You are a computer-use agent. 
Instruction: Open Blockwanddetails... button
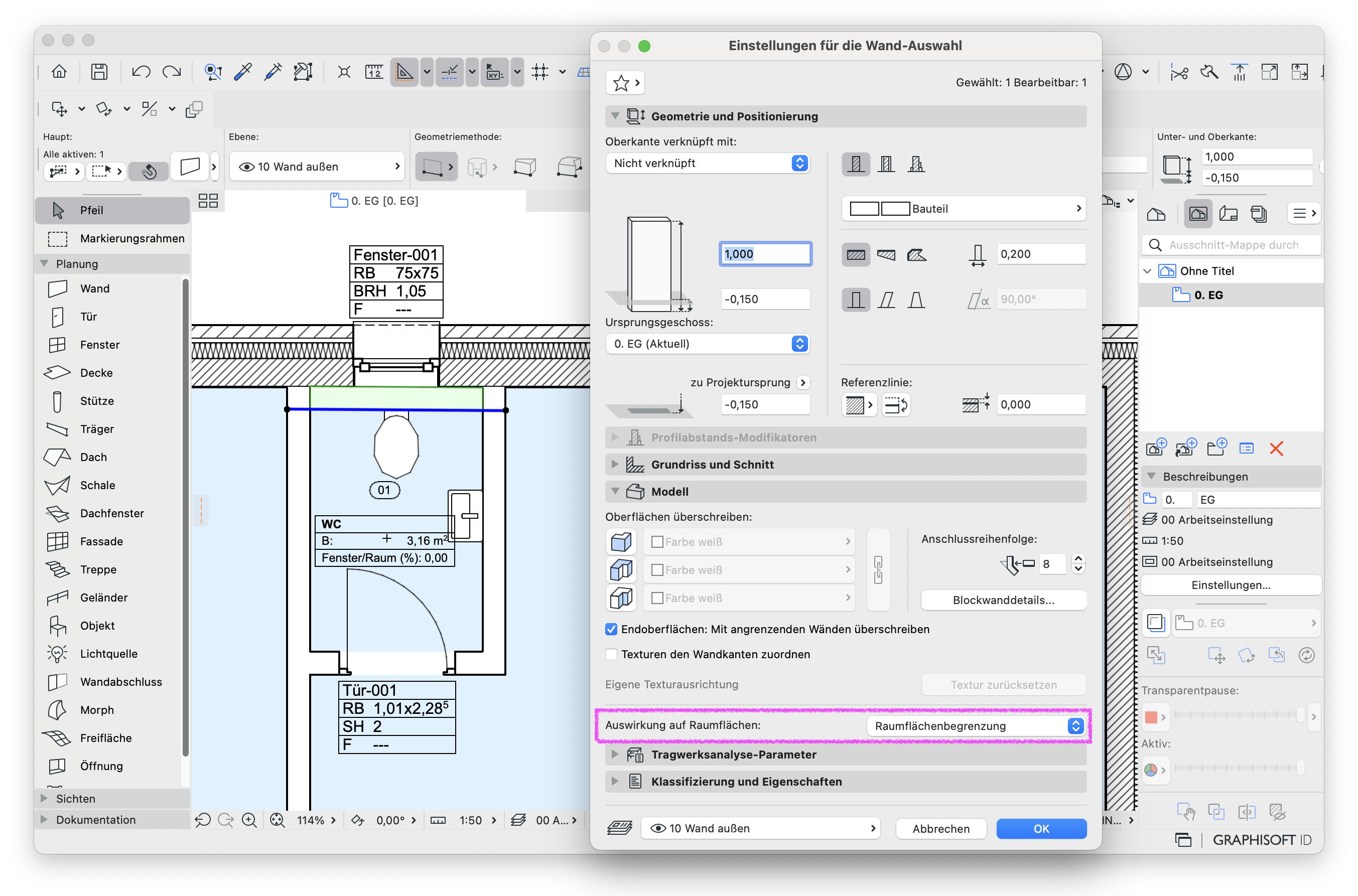(1003, 600)
